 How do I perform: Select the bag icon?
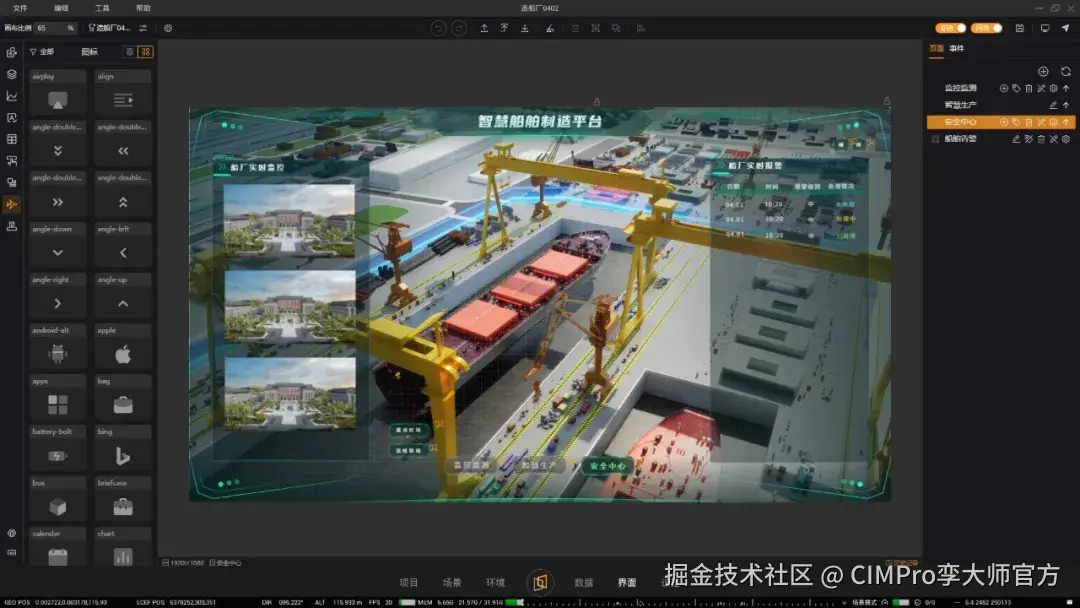pyautogui.click(x=123, y=405)
